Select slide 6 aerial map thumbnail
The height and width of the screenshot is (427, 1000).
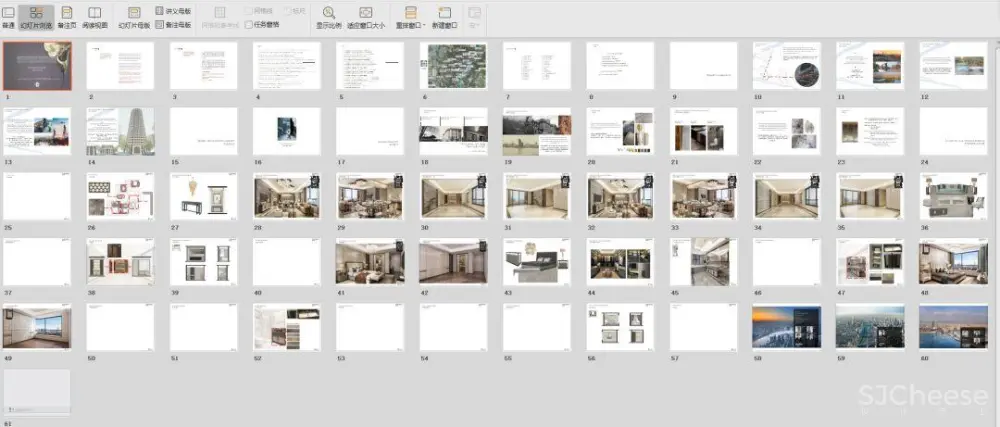tap(454, 66)
